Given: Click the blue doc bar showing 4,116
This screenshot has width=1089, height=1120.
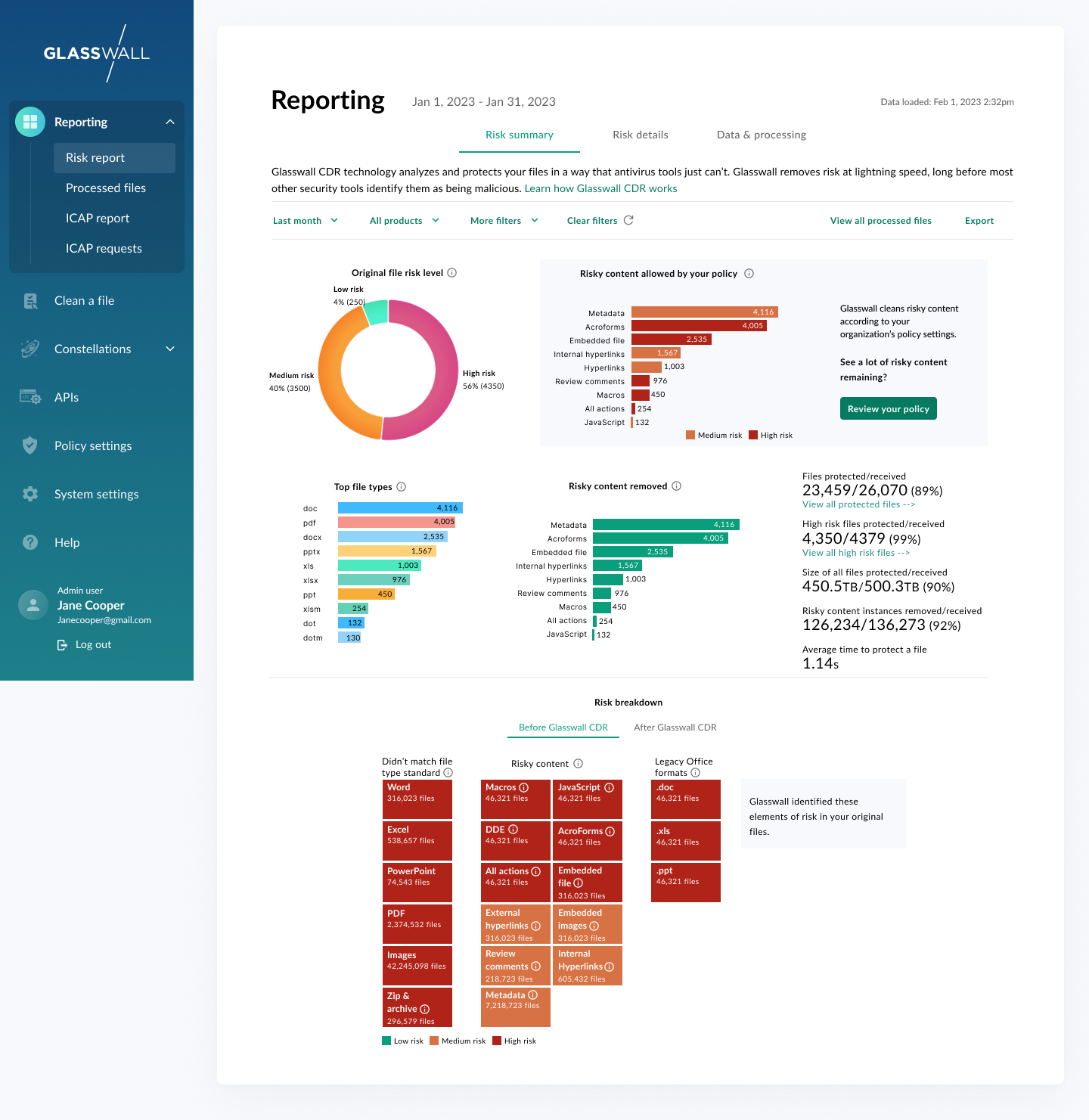Looking at the screenshot, I should coord(400,508).
